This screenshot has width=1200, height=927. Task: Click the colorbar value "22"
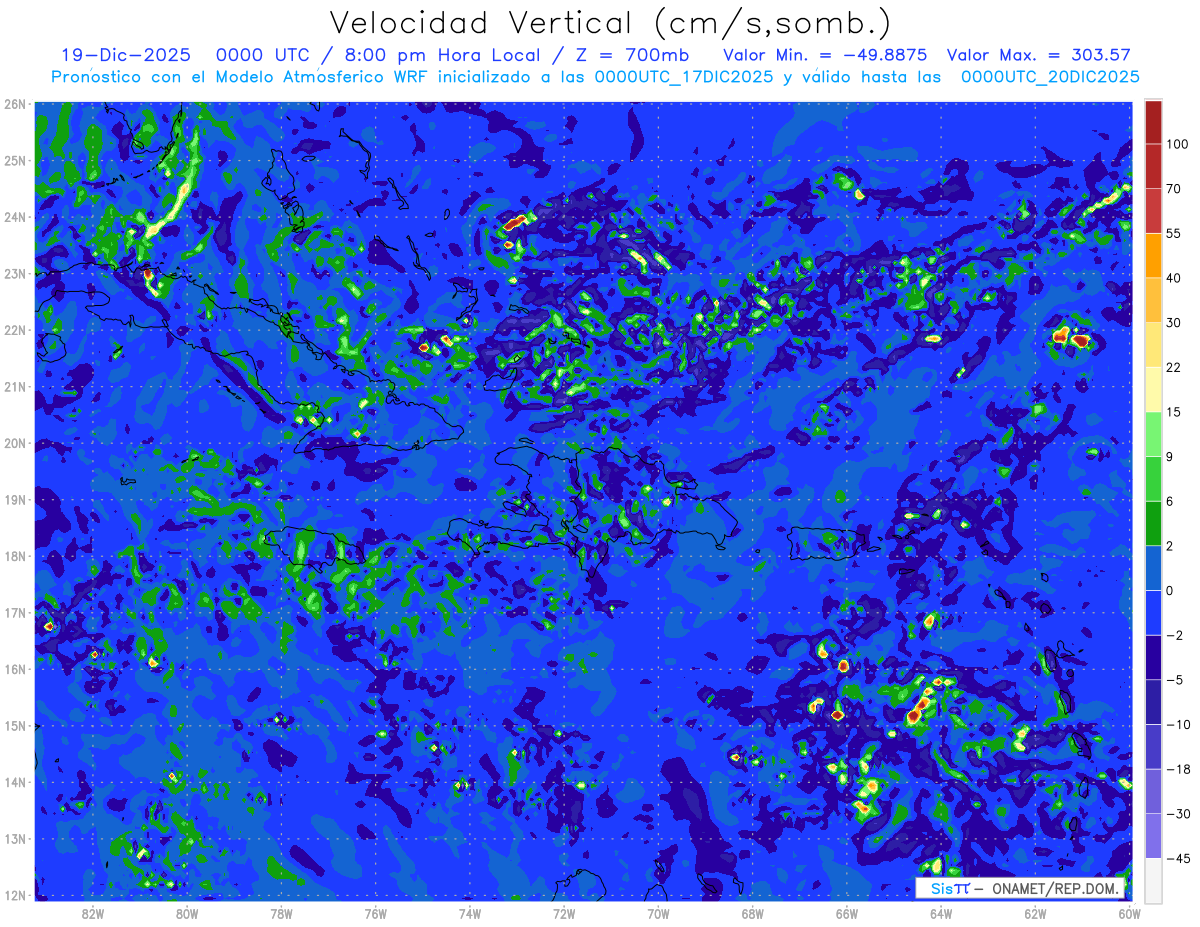[1173, 368]
